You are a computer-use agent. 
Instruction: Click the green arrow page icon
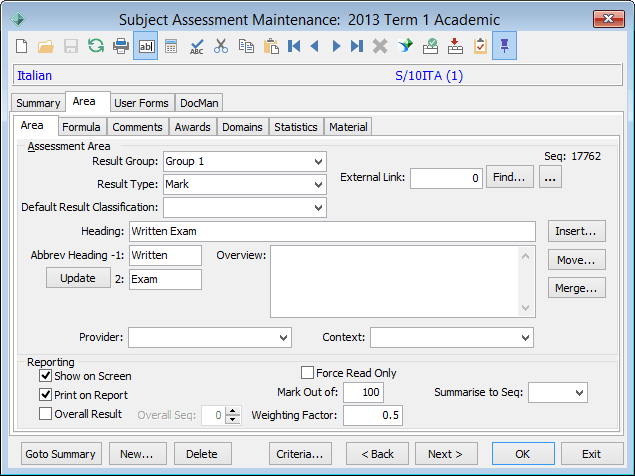405,46
